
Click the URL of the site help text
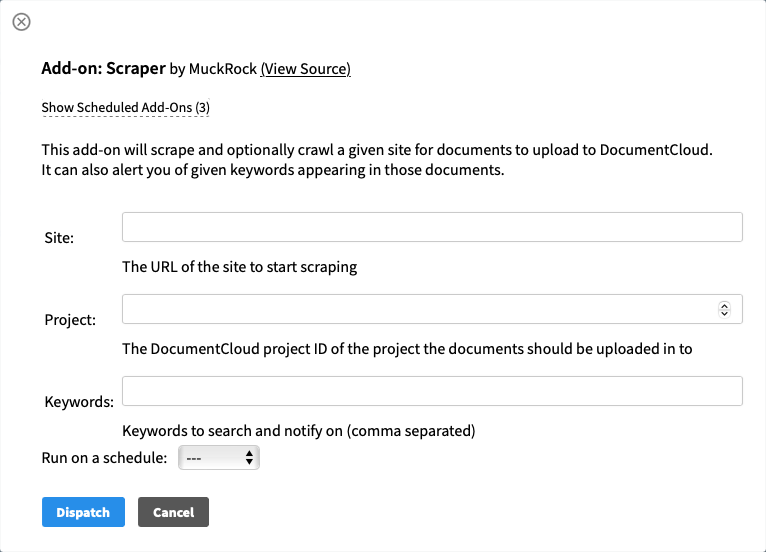click(239, 267)
